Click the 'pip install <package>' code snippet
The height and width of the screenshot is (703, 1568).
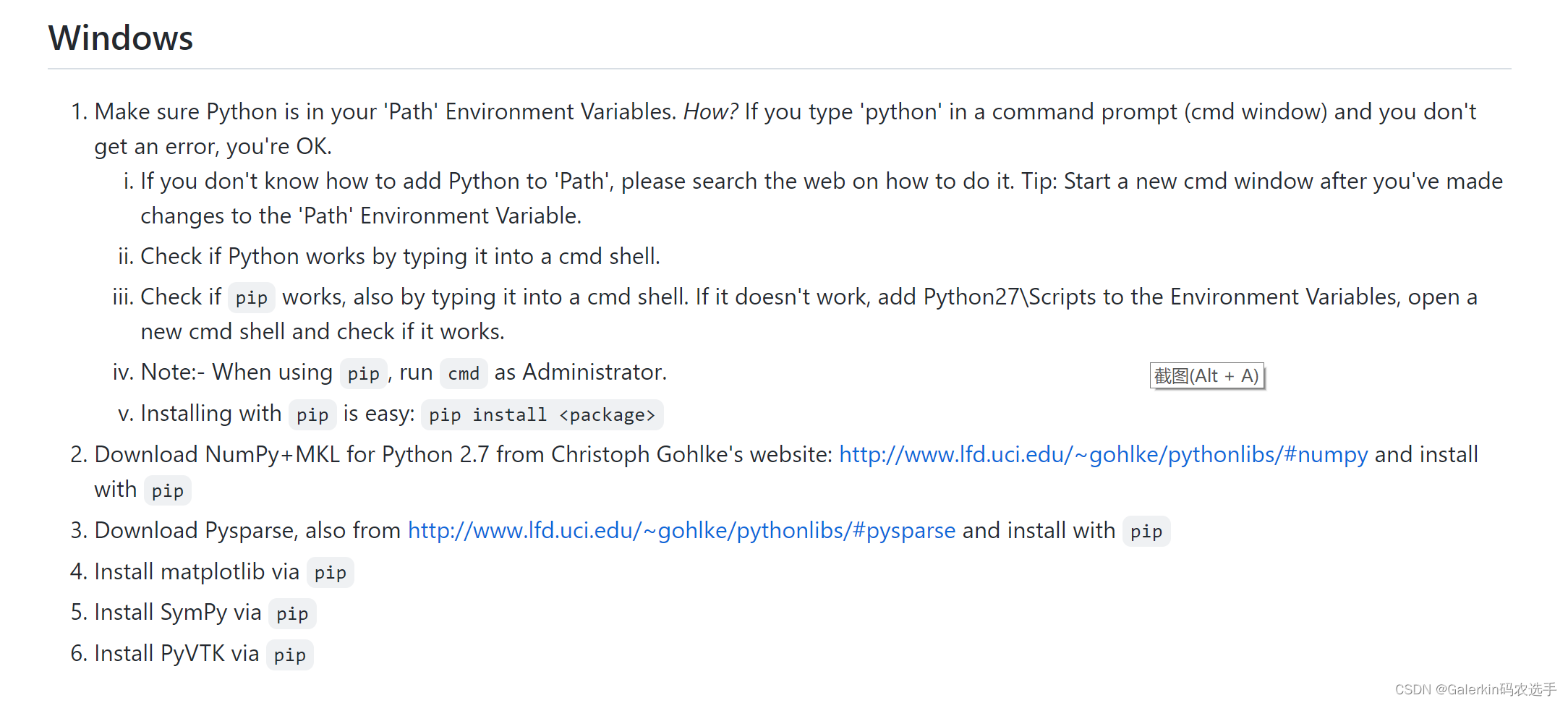pos(542,415)
